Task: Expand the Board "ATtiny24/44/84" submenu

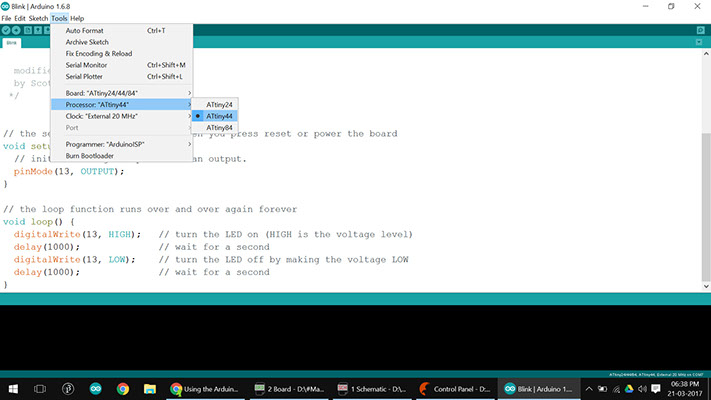Action: (122, 93)
